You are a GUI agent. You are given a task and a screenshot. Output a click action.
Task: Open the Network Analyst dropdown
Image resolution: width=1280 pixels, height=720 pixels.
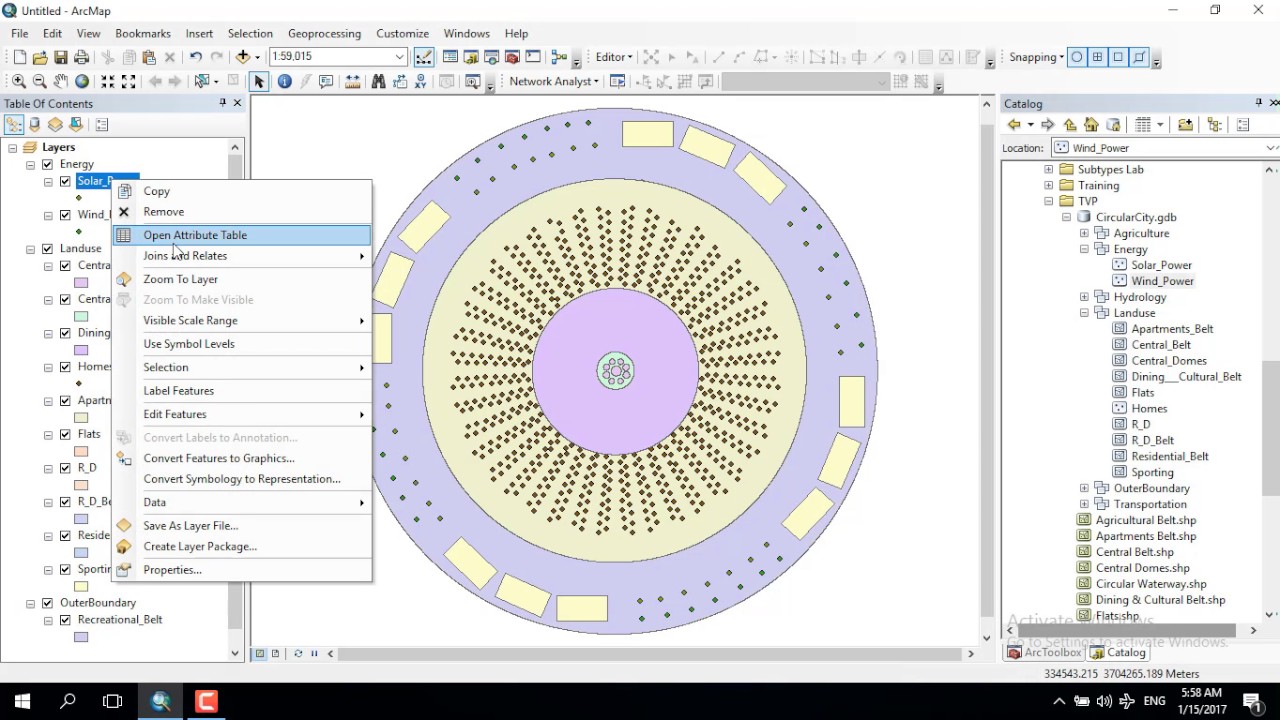tap(554, 82)
